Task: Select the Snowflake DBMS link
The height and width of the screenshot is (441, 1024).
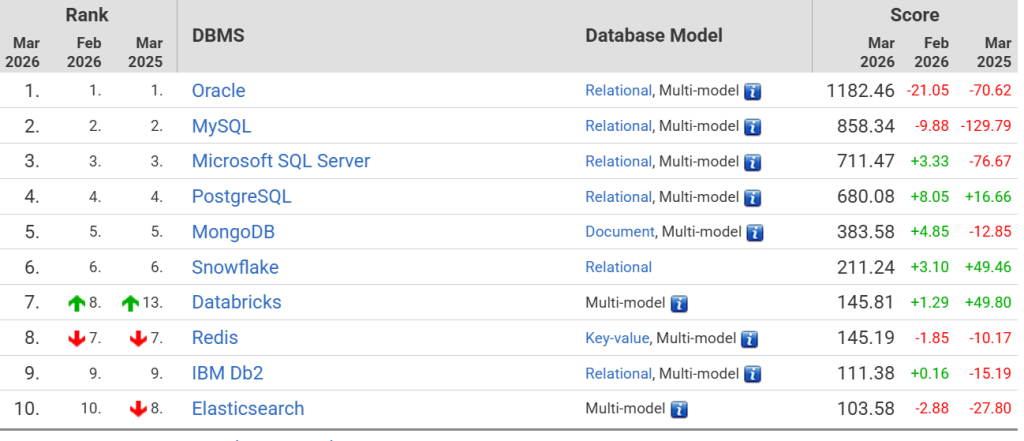Action: pyautogui.click(x=235, y=267)
